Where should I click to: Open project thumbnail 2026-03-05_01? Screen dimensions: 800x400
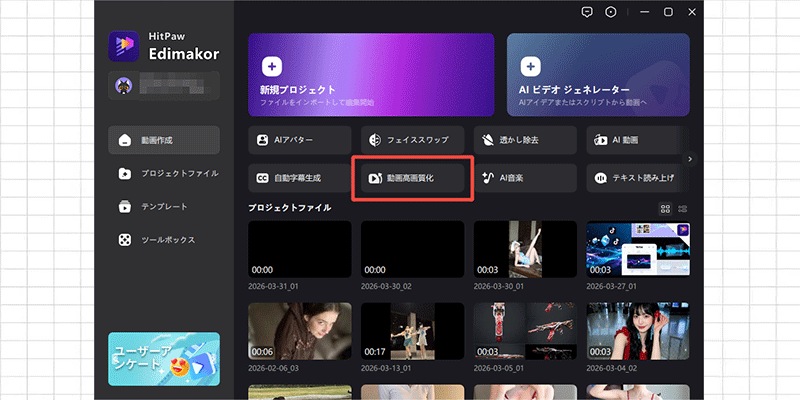coord(526,331)
